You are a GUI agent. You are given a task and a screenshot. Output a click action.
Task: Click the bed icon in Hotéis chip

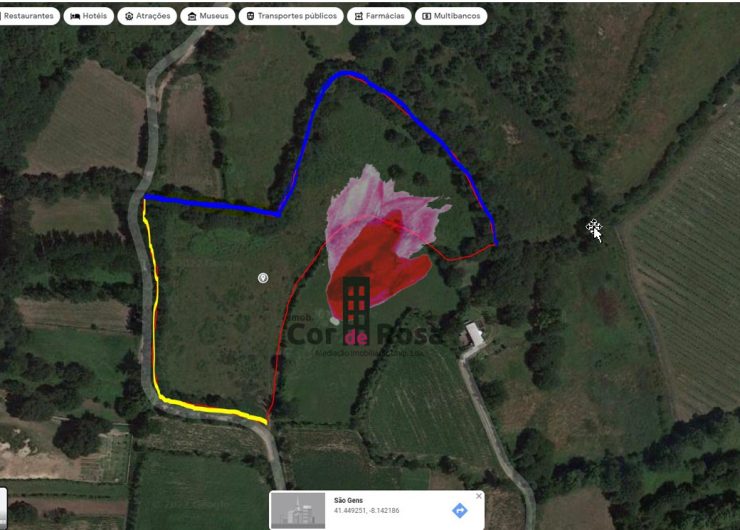tap(75, 16)
